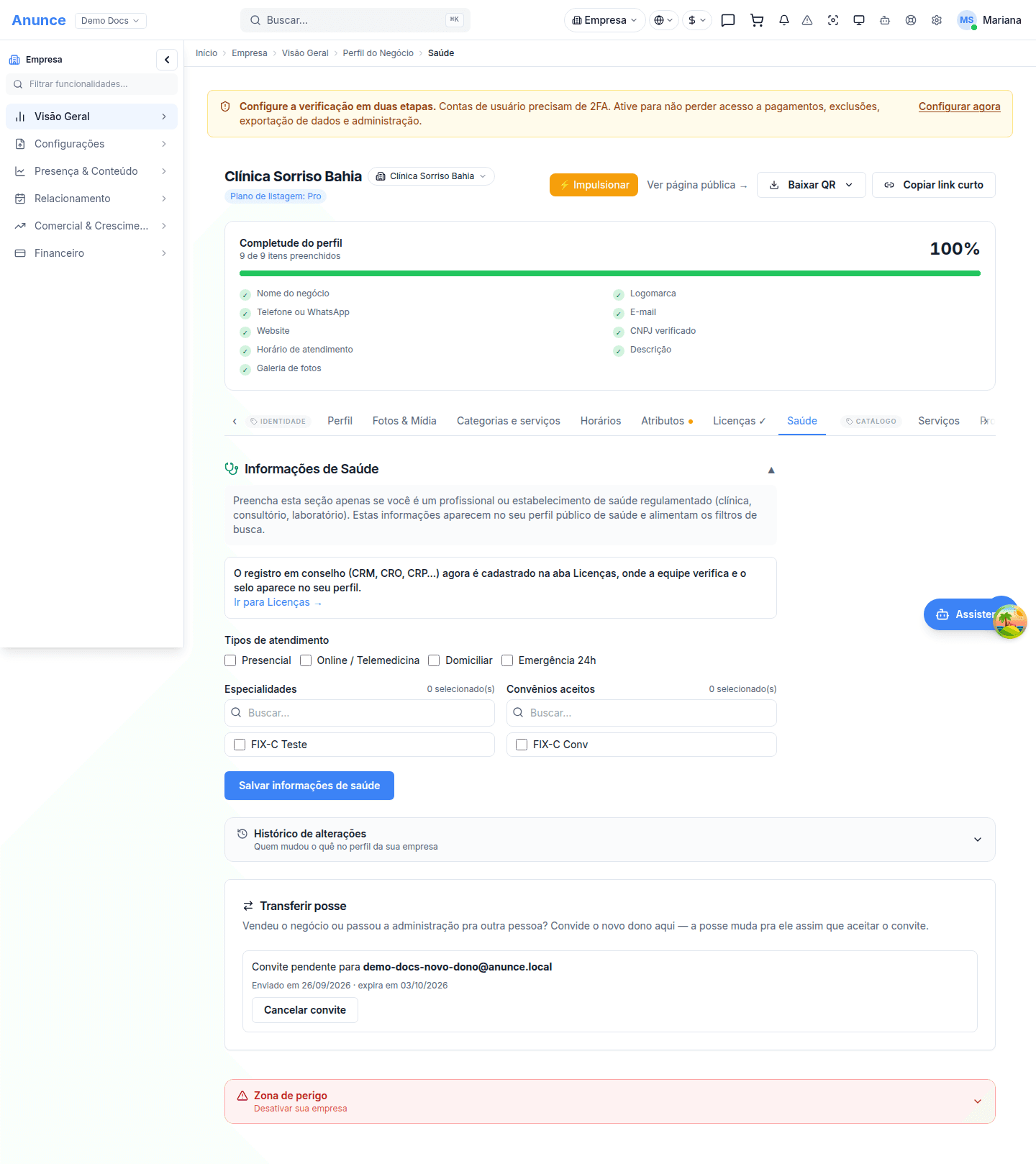Follow the Configurar agora link
1036x1164 pixels.
[959, 106]
